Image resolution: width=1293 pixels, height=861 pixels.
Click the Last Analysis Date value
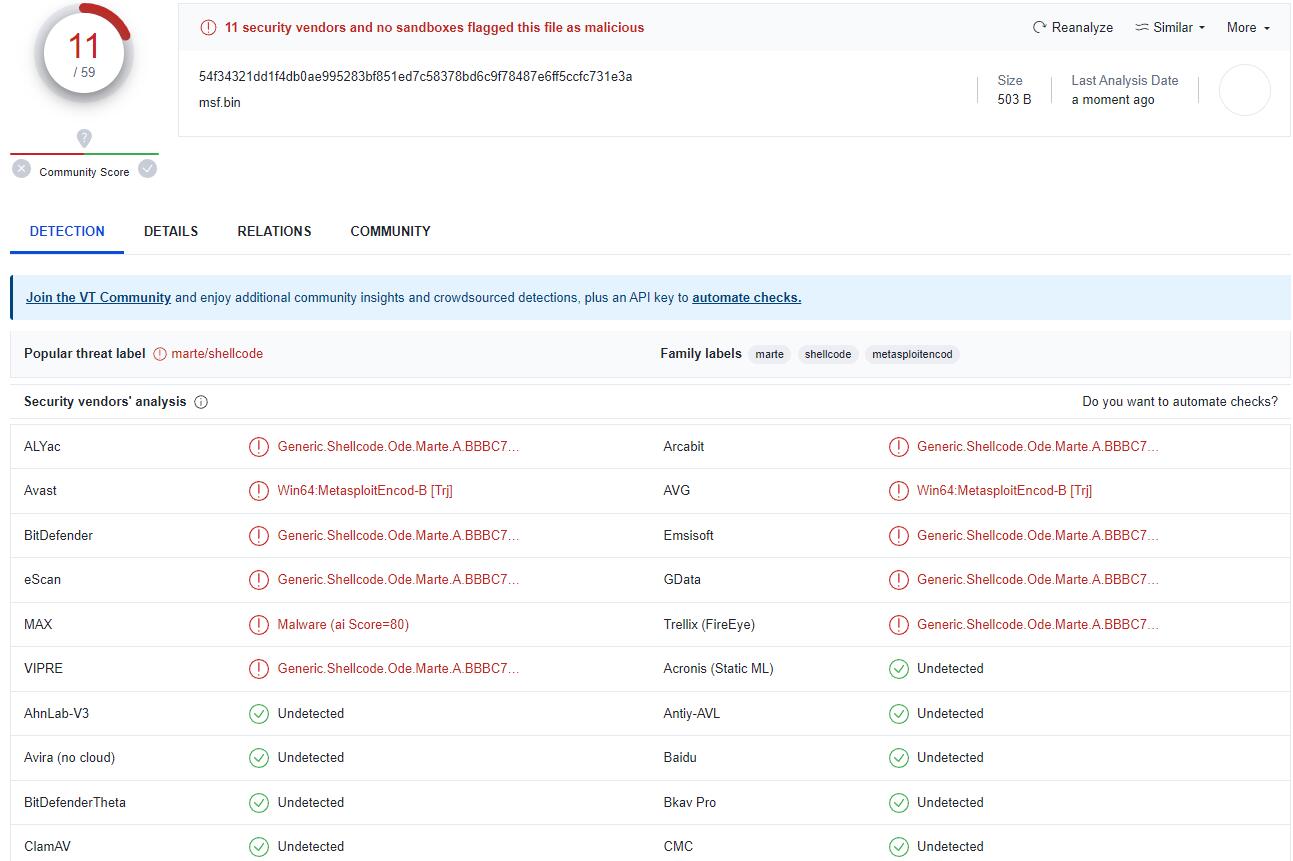(1113, 100)
